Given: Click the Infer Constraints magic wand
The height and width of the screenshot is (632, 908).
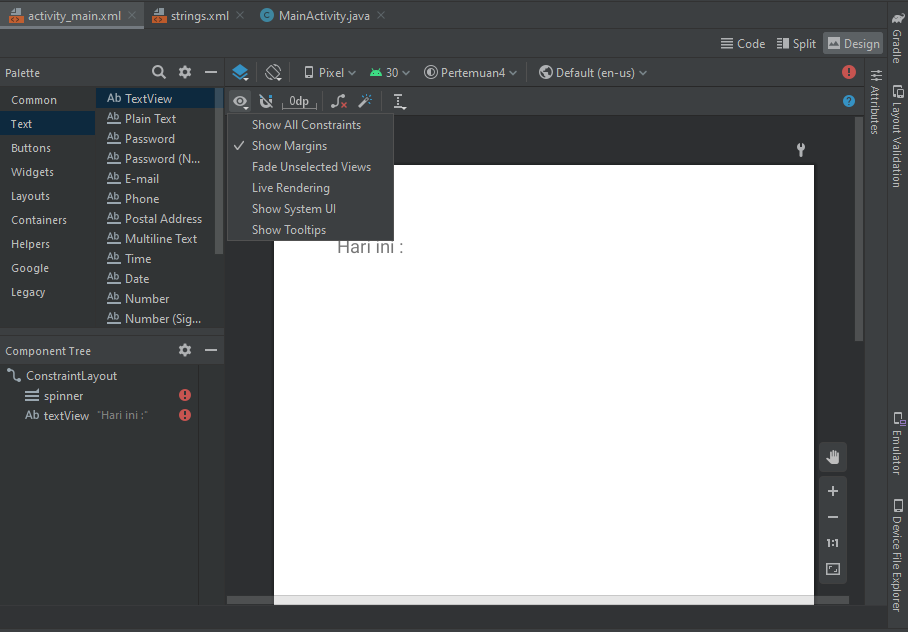Looking at the screenshot, I should tap(365, 101).
